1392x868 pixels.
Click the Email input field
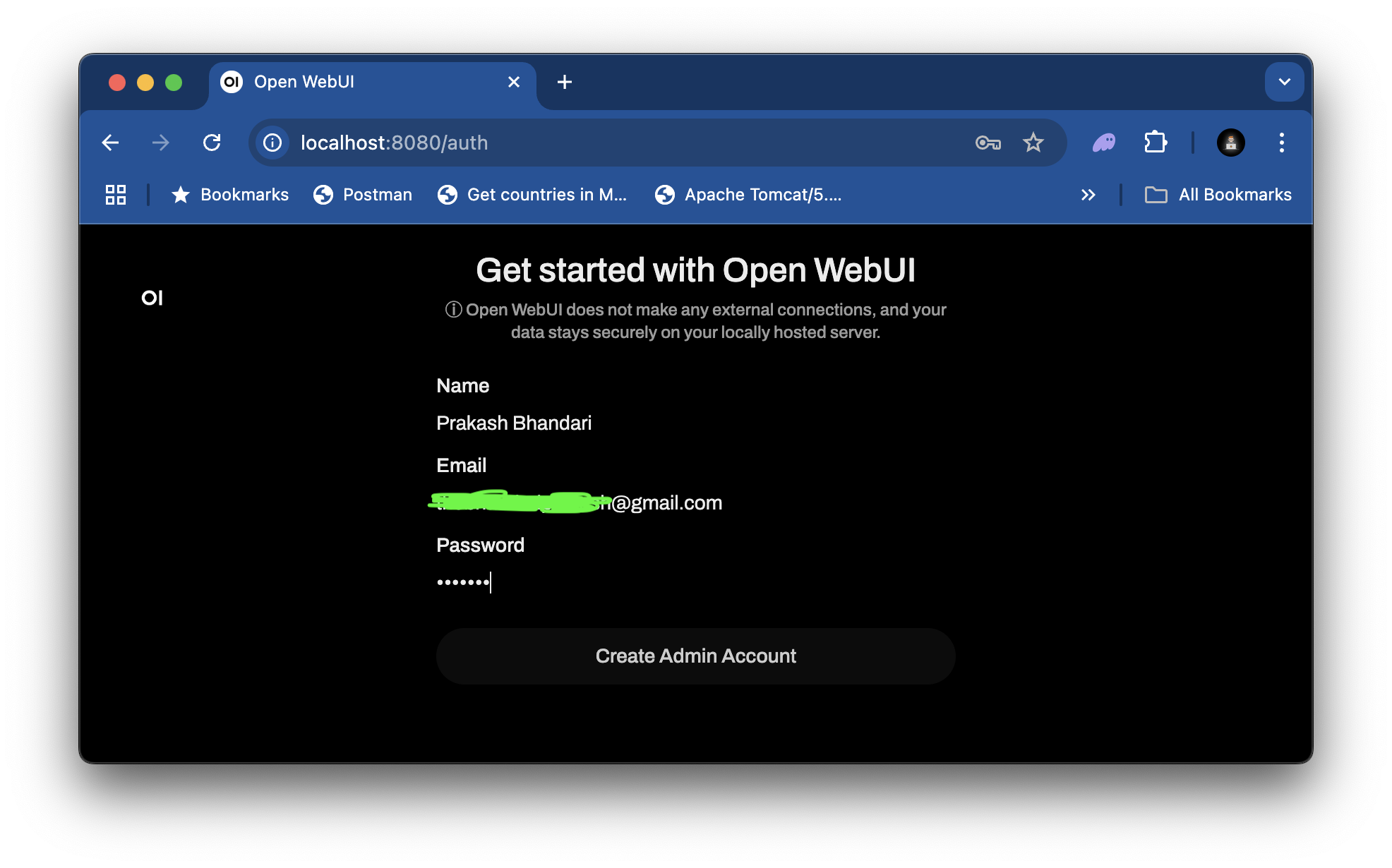click(695, 503)
